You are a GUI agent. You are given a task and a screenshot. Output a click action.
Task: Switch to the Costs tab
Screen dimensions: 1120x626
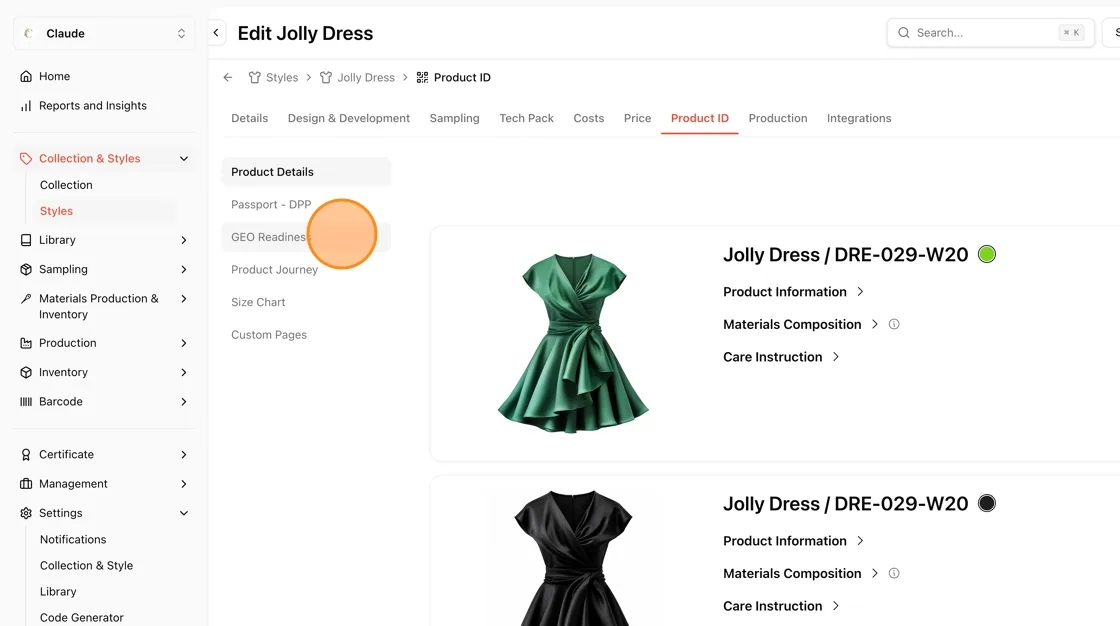(589, 119)
